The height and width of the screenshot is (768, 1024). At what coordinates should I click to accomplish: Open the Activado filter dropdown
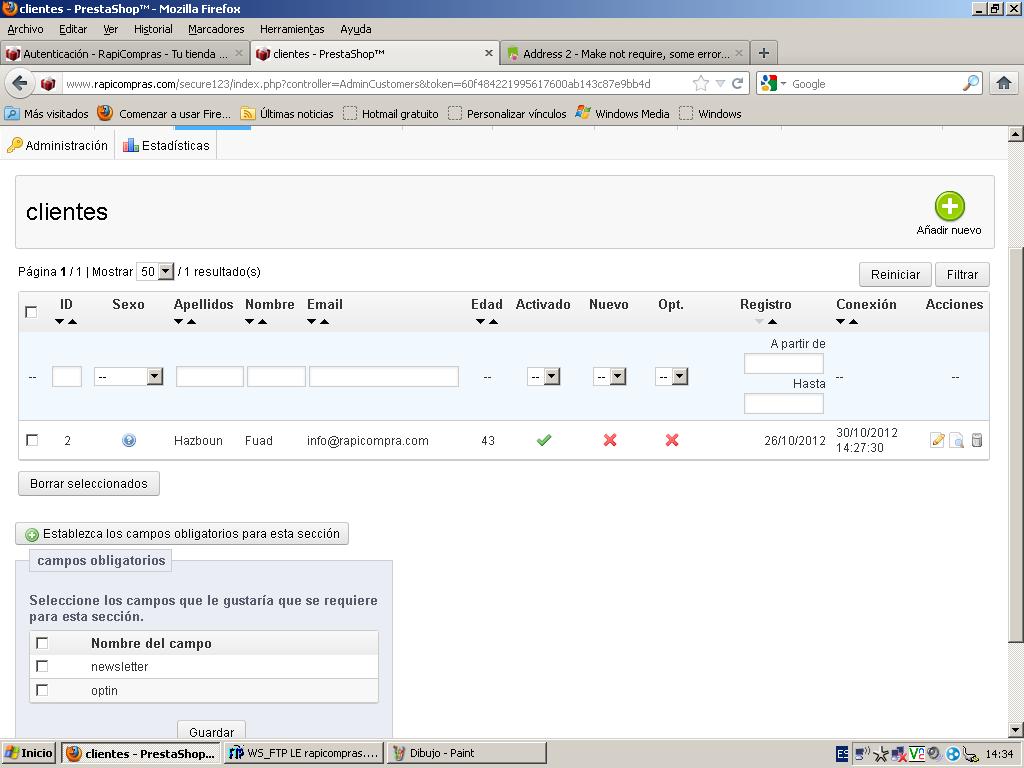[543, 377]
